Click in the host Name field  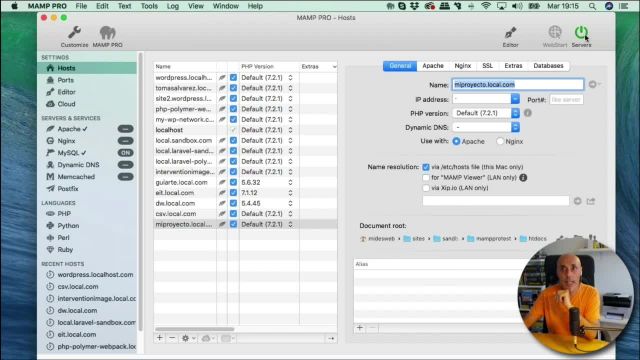(518, 84)
